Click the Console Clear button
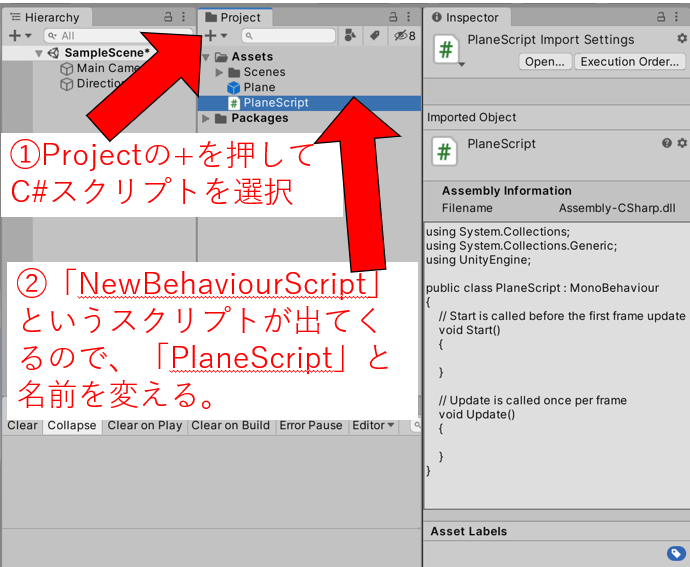Viewport: 690px width, 567px height. tap(22, 425)
